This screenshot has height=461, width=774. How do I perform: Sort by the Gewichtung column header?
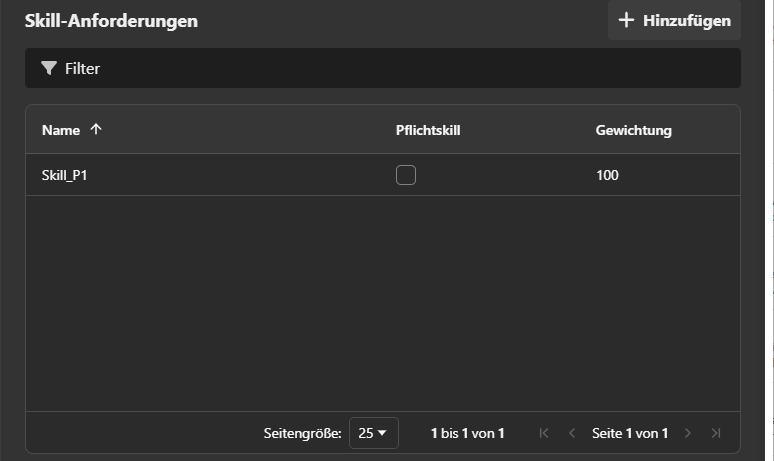(x=633, y=130)
